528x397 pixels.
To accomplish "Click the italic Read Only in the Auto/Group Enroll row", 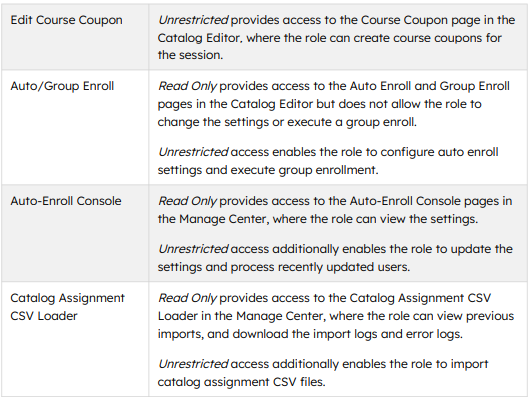I will (187, 86).
